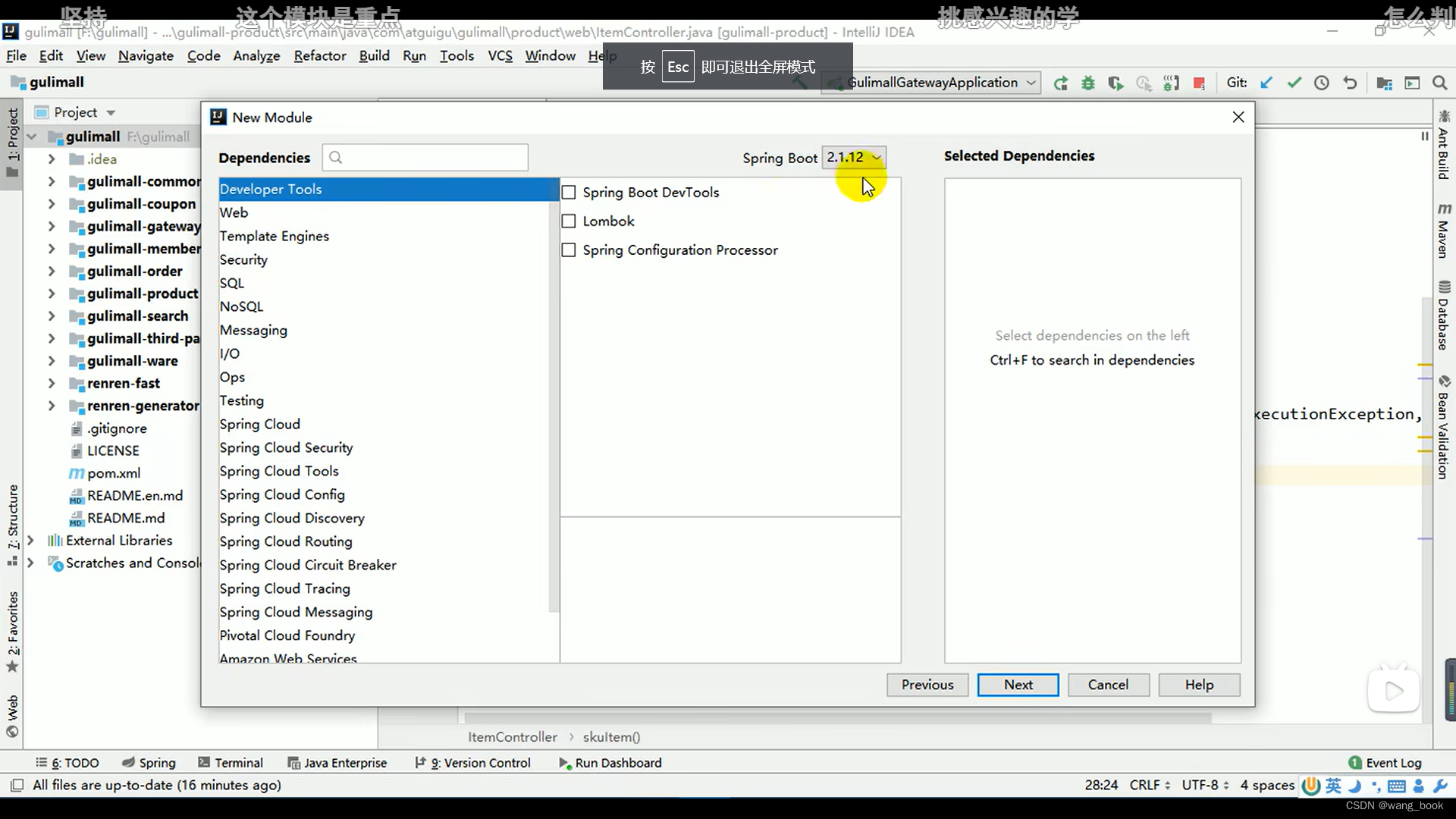
Task: Open the Web tool window tab
Action: click(13, 716)
